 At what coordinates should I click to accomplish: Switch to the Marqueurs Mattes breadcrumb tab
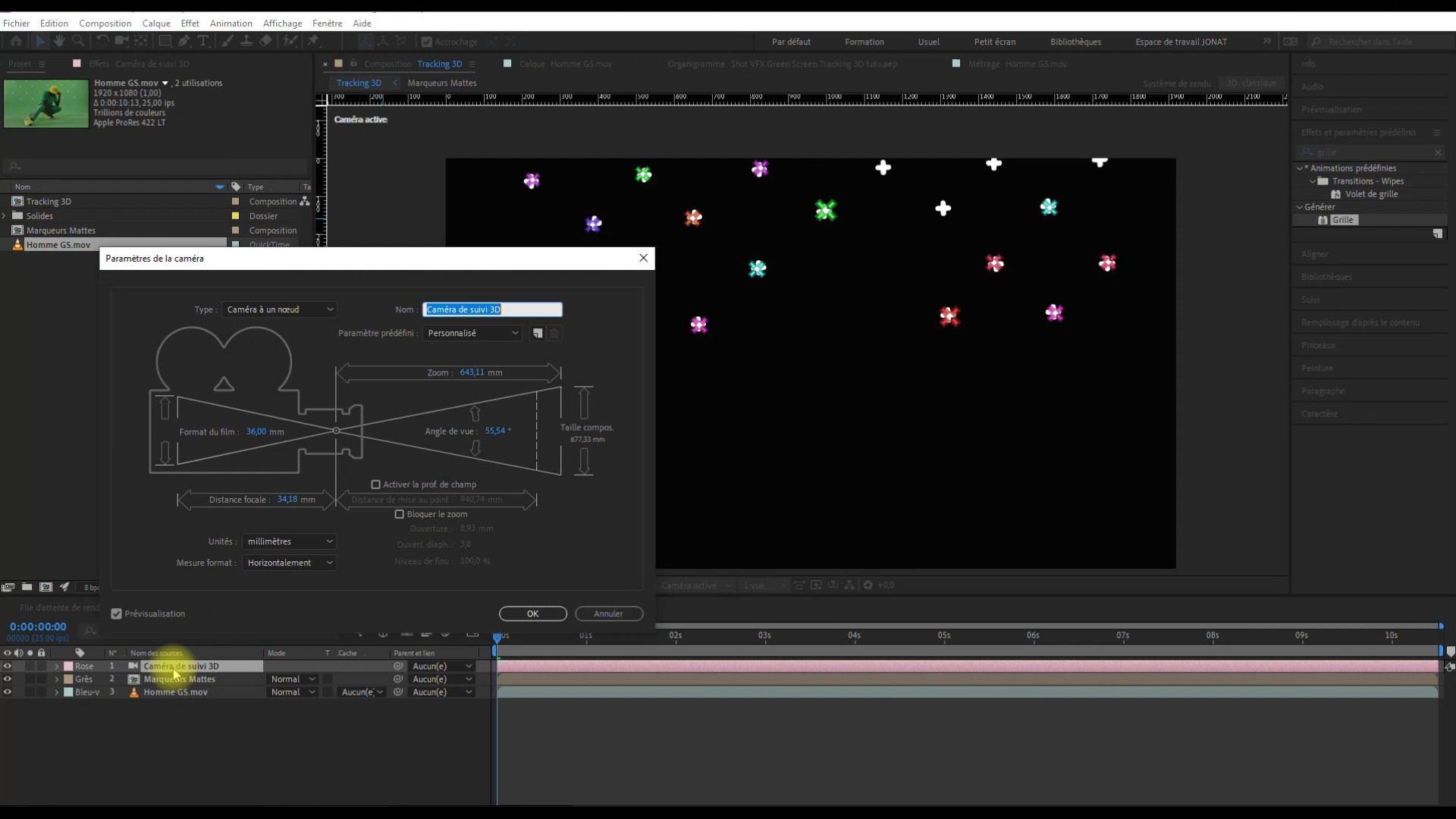click(x=442, y=83)
